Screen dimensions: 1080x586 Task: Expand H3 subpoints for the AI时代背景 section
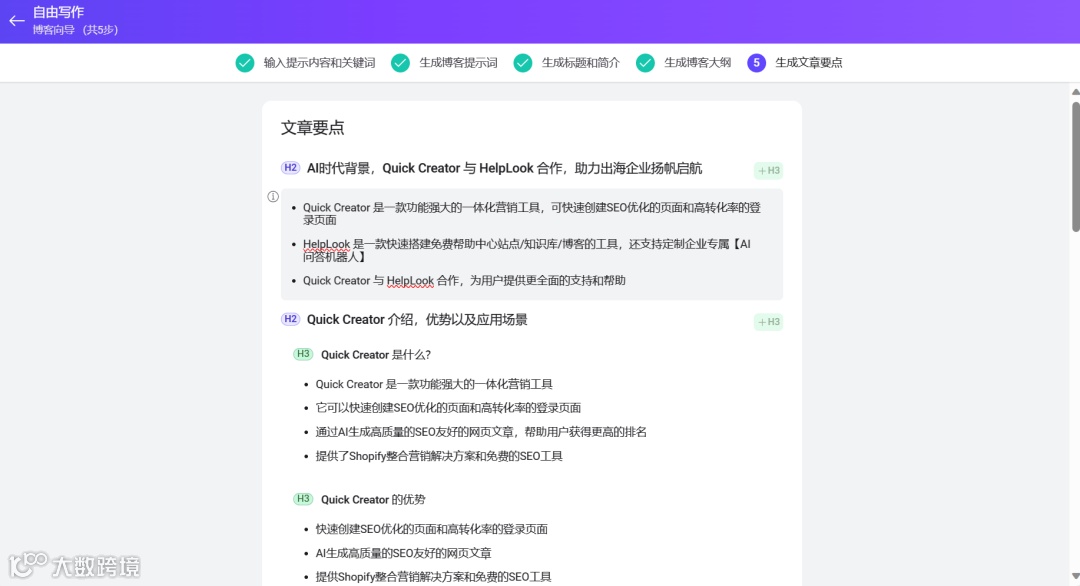pos(767,170)
